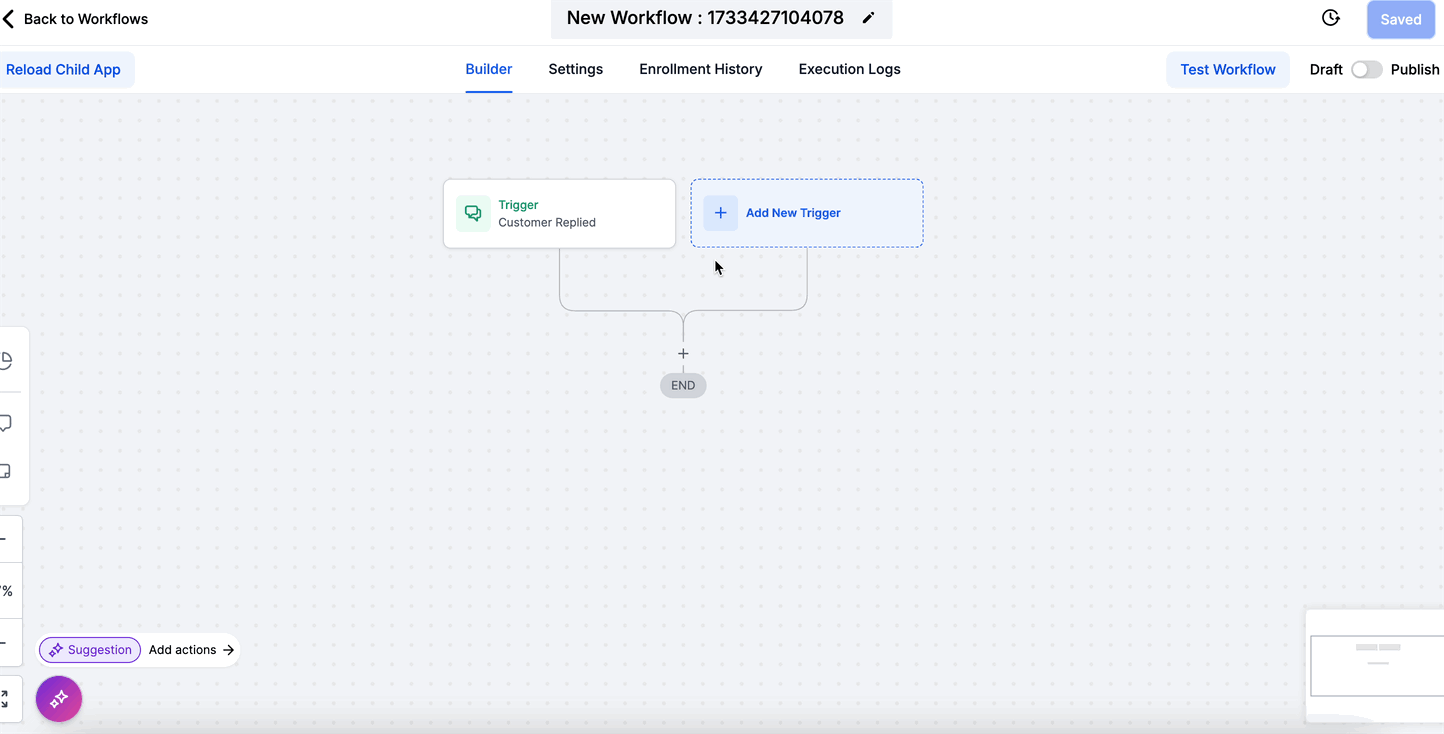Click the card panel icon in left sidebar
The width and height of the screenshot is (1444, 734).
(x=5, y=470)
